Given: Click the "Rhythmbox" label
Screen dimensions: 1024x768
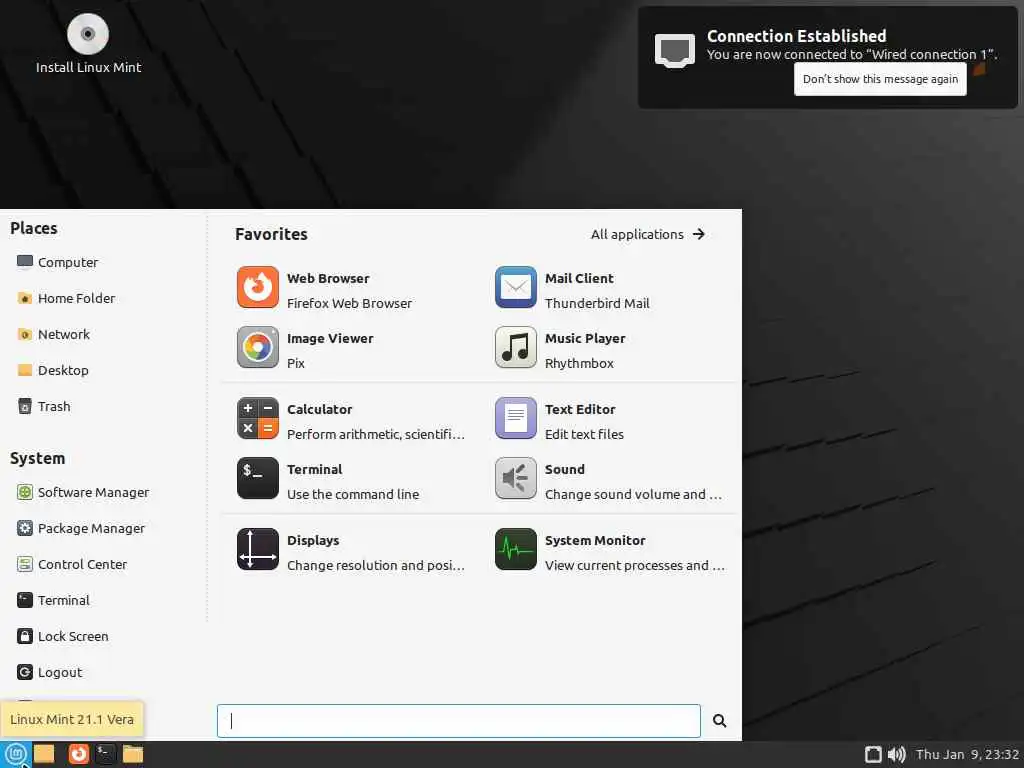Looking at the screenshot, I should pos(579,363).
